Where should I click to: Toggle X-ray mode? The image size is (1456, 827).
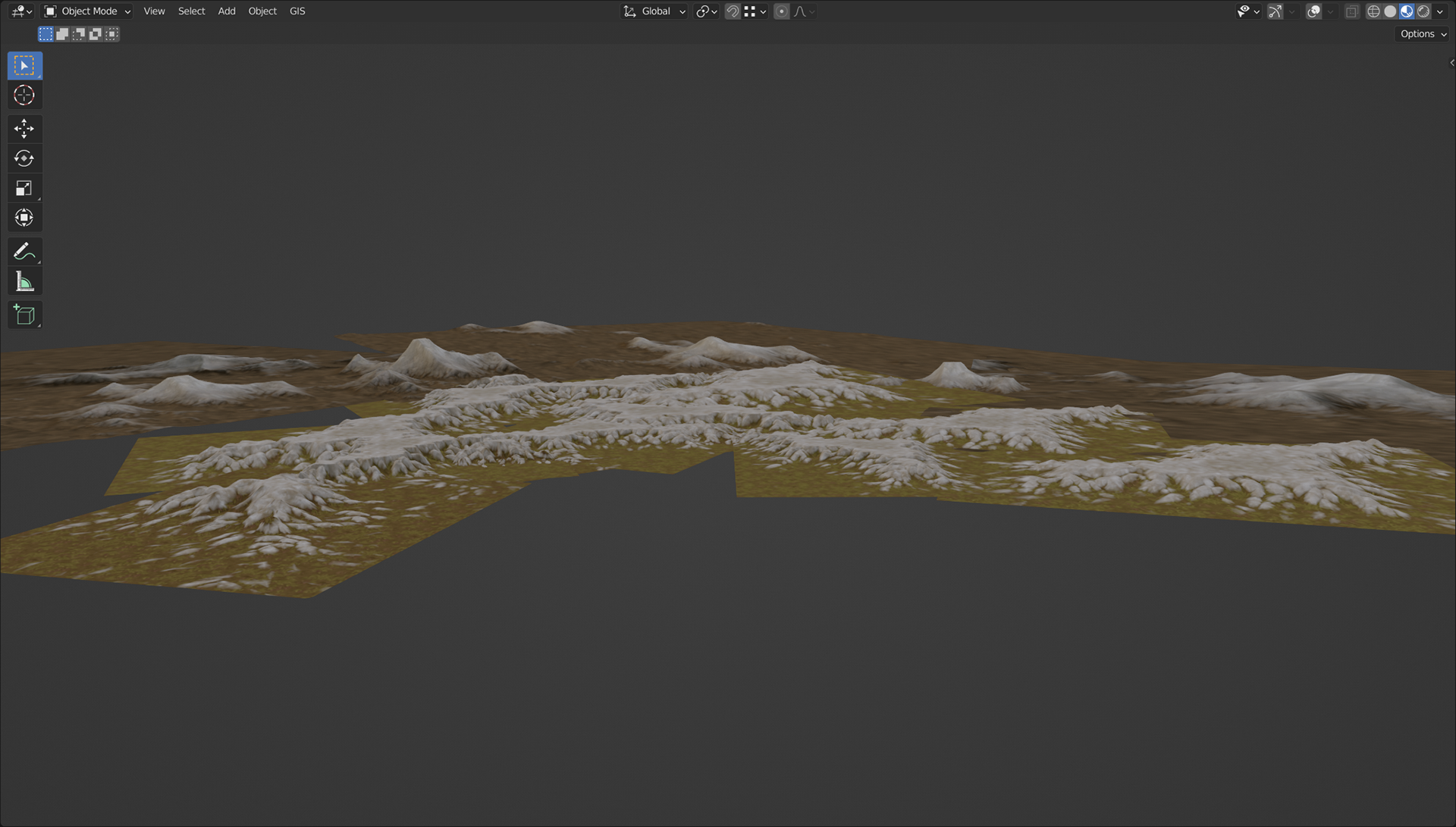coord(1352,11)
